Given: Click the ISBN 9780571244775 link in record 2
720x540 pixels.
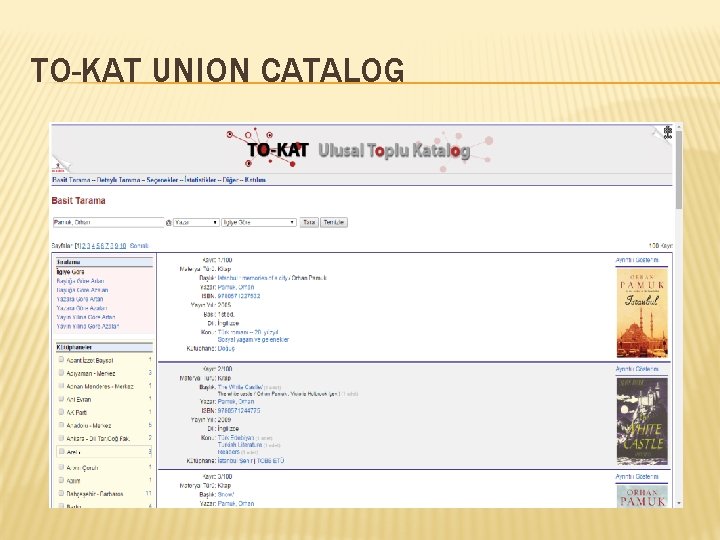Looking at the screenshot, I should (239, 411).
